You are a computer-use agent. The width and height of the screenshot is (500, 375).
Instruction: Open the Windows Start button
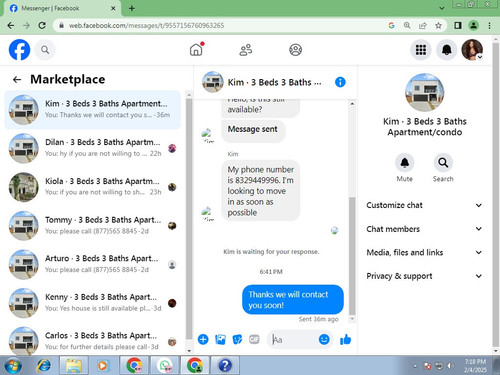point(13,365)
